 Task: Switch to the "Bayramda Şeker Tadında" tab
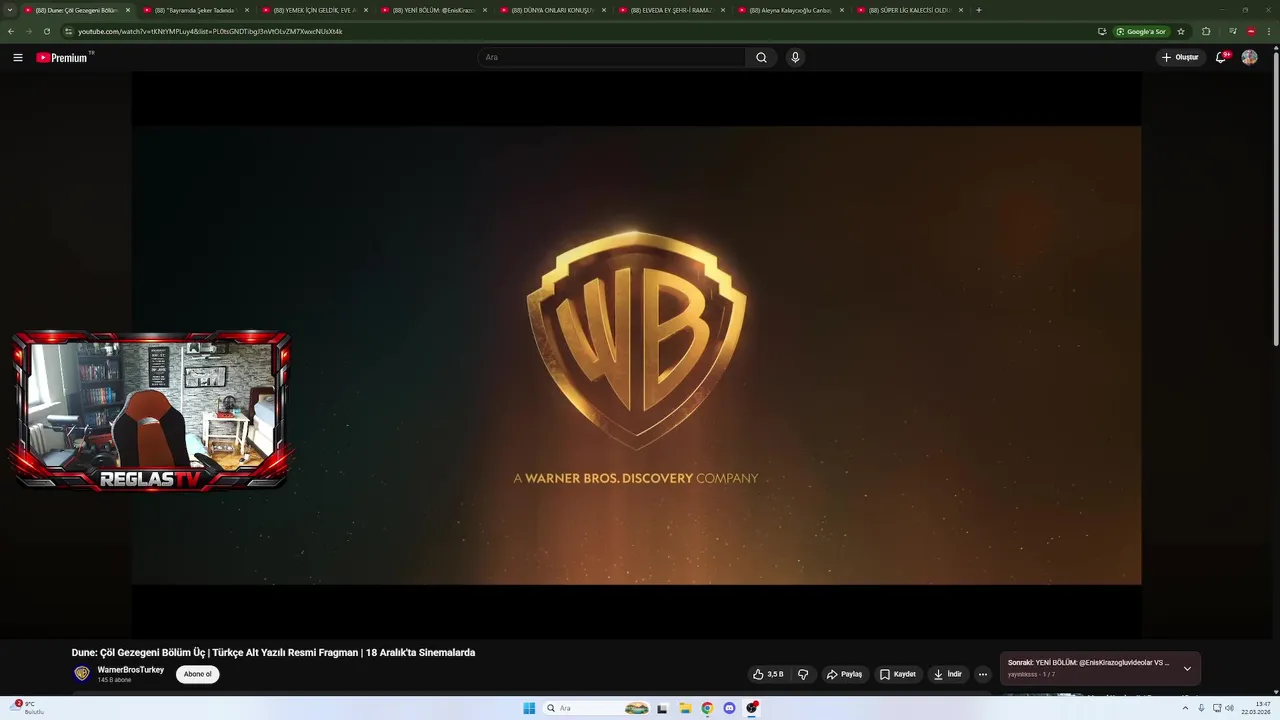195,10
